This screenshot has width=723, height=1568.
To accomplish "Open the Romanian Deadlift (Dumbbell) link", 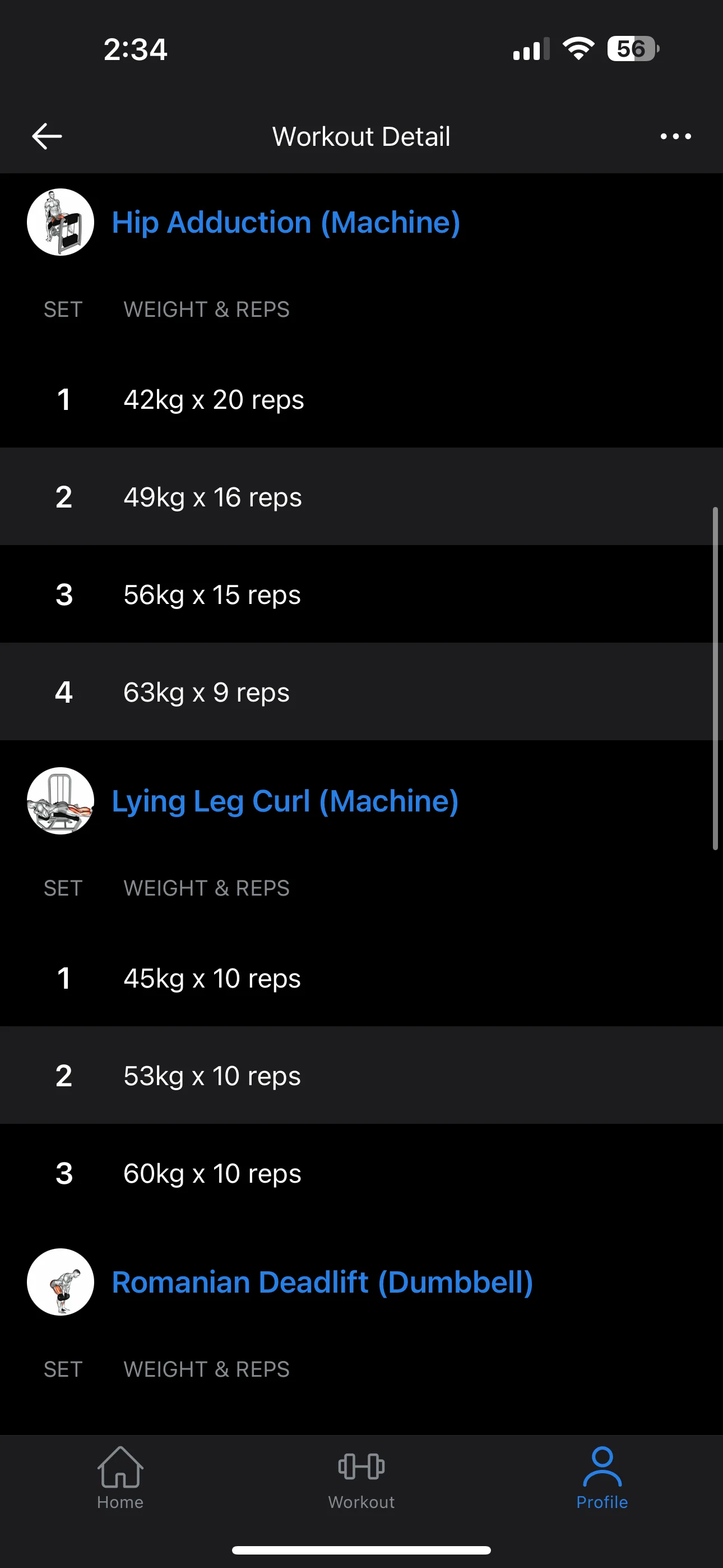I will [x=323, y=1282].
